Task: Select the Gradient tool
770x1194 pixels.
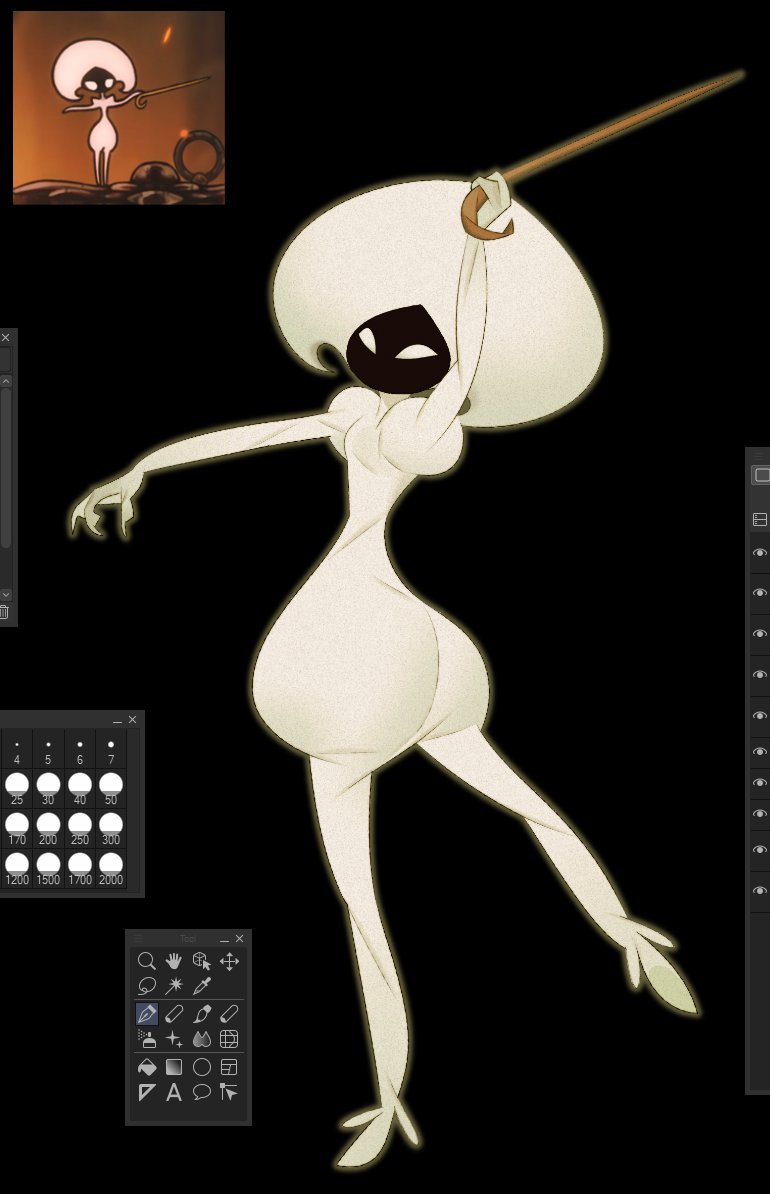Action: pyautogui.click(x=174, y=1068)
